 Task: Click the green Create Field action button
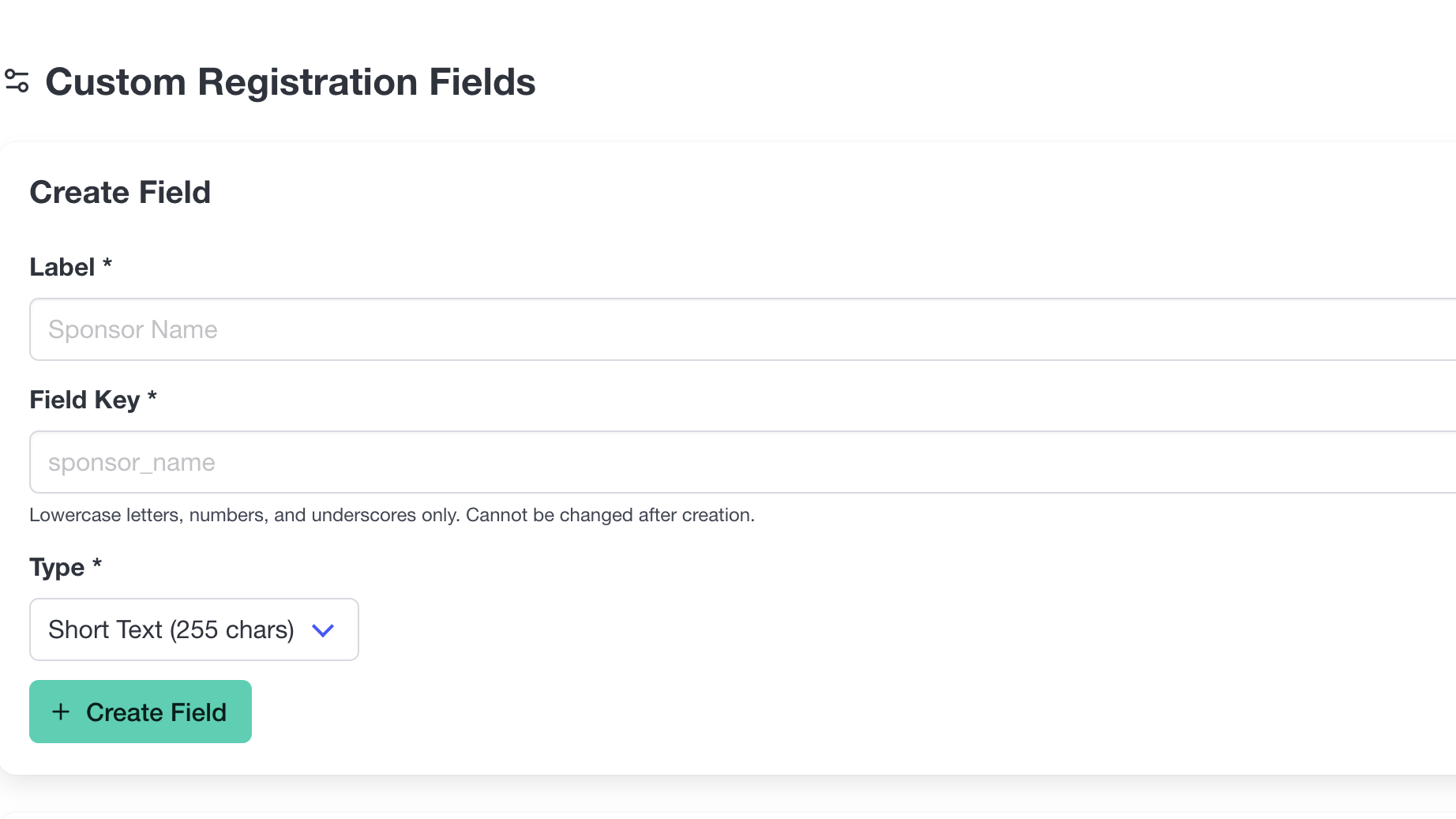pyautogui.click(x=140, y=712)
